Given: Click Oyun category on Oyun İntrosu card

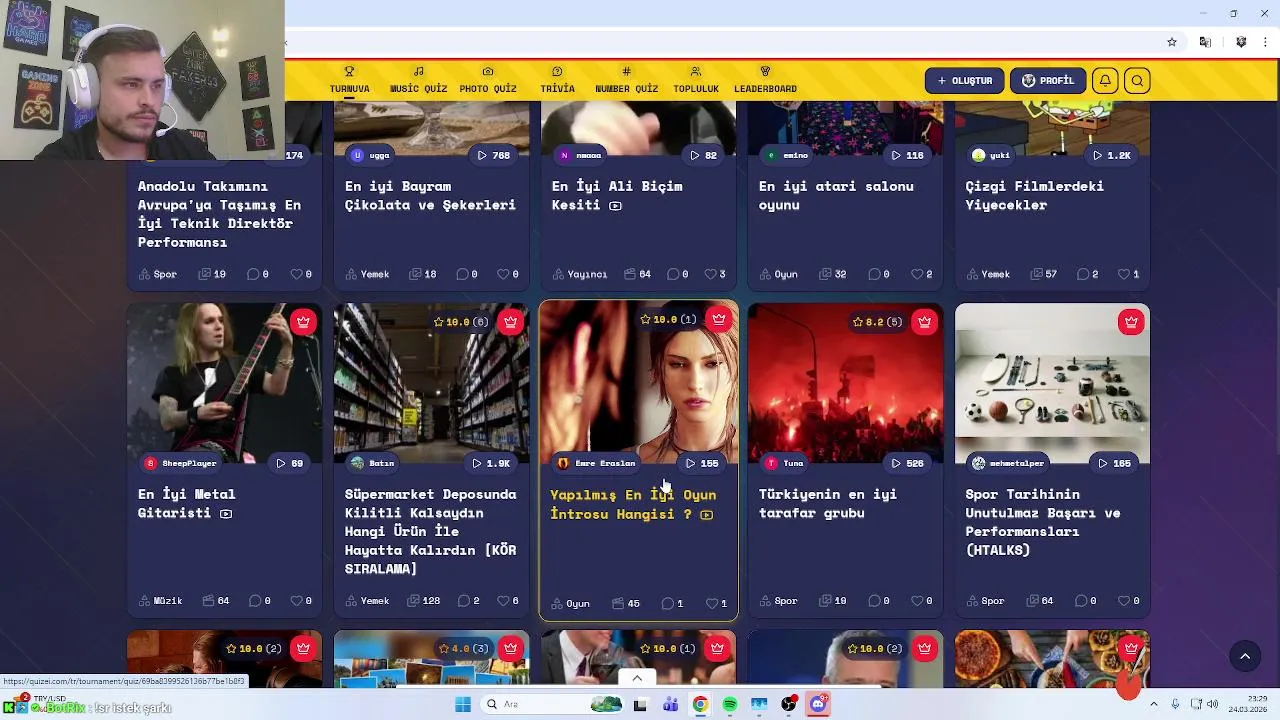Looking at the screenshot, I should coord(570,603).
